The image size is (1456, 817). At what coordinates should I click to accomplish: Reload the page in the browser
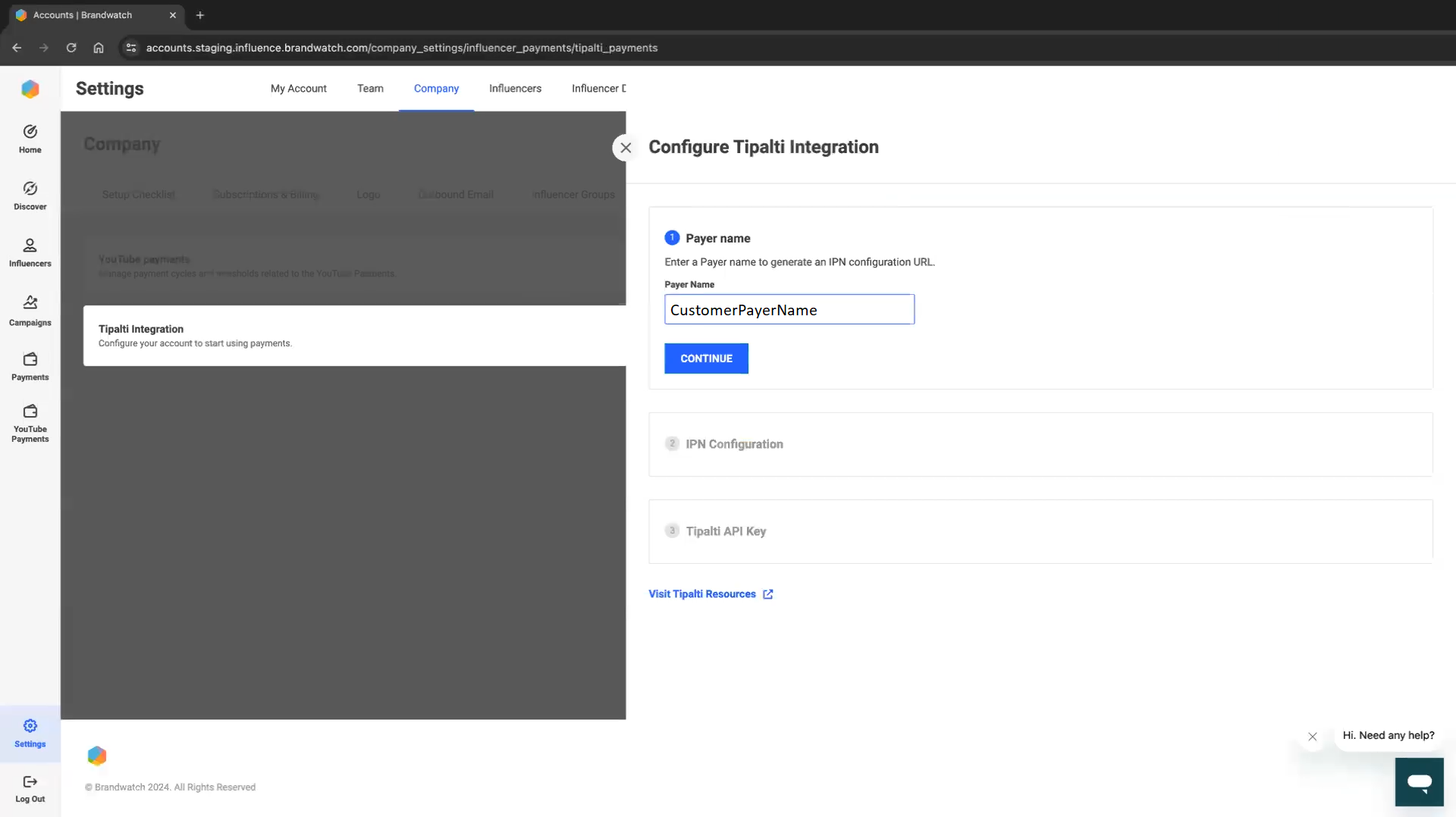tap(71, 48)
